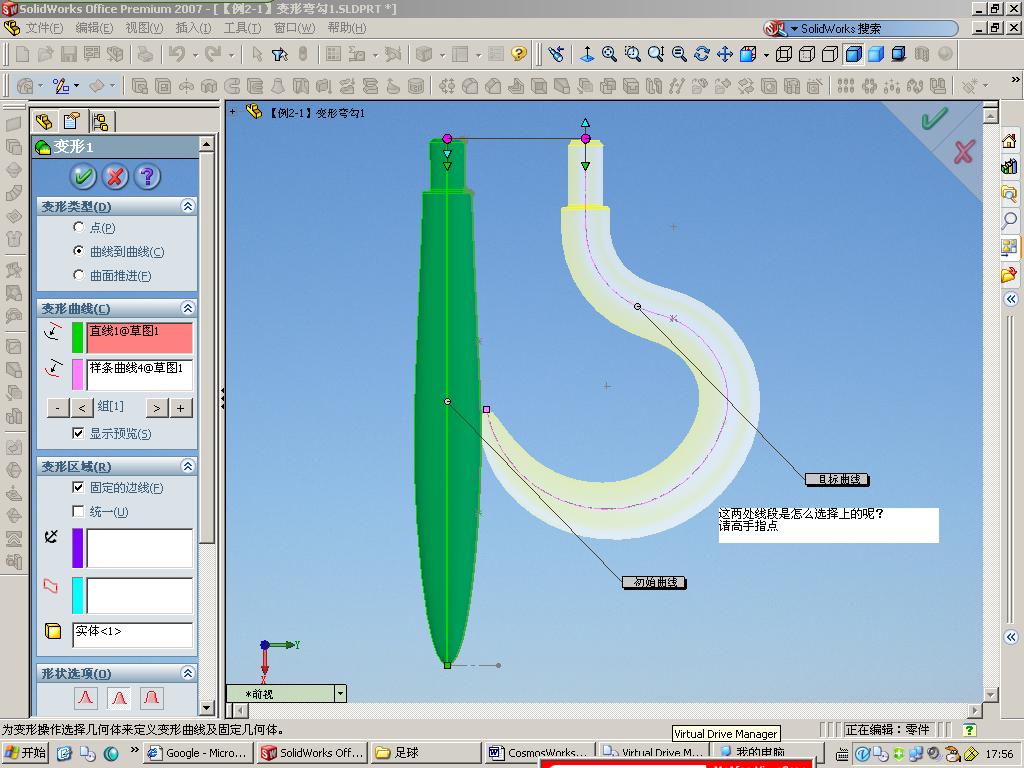The height and width of the screenshot is (768, 1024).
Task: Collapse the 形状选项(O) section
Action: coord(187,673)
